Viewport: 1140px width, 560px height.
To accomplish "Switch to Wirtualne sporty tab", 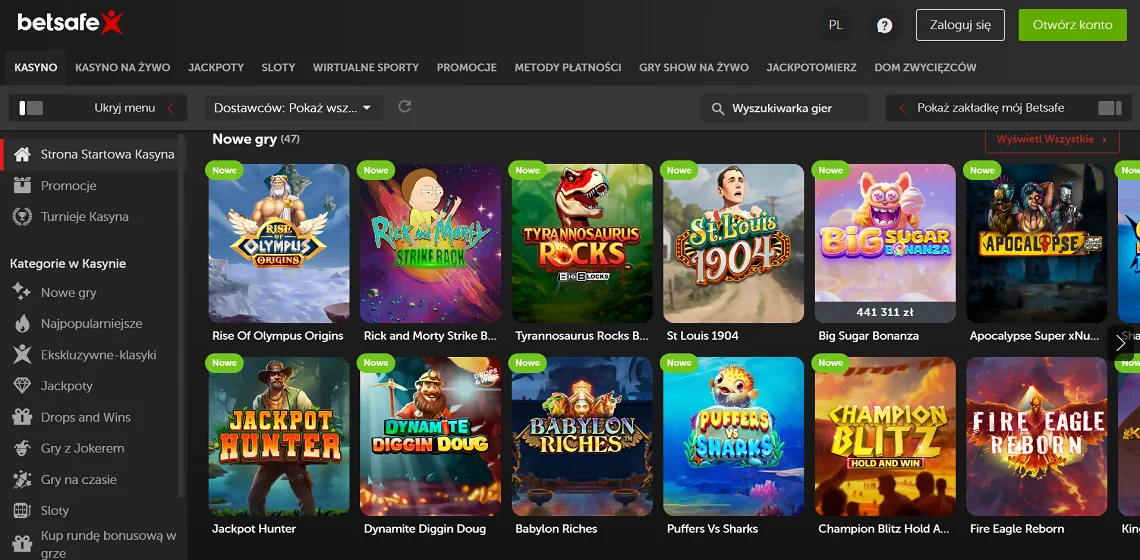I will pyautogui.click(x=366, y=67).
